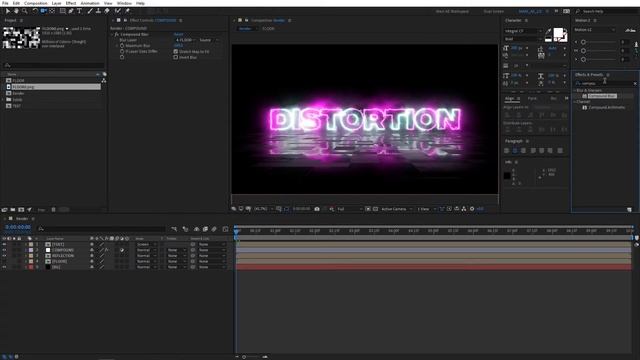Select the Type text tool

80,11
